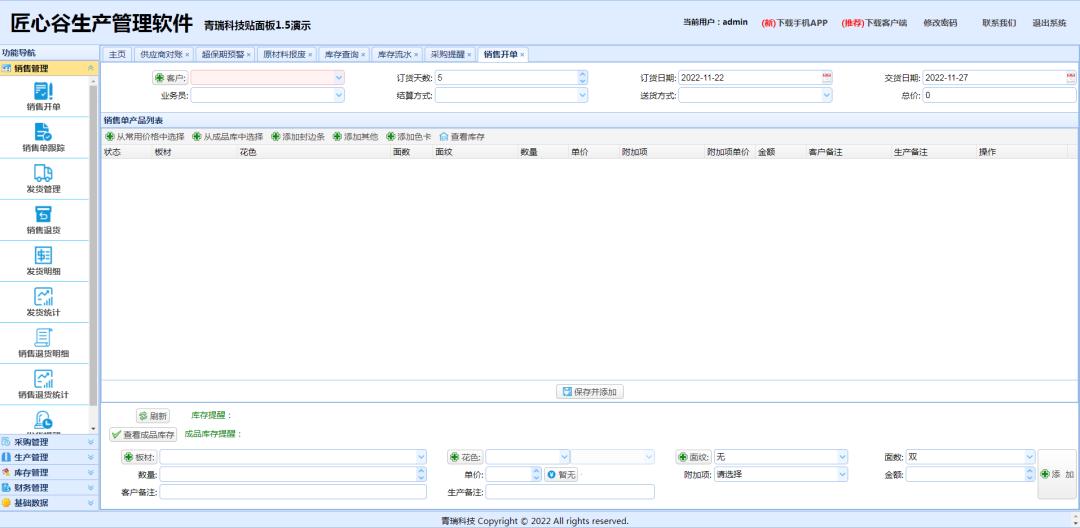Open the 结算方式 dropdown
This screenshot has height=528, width=1080.
583,96
